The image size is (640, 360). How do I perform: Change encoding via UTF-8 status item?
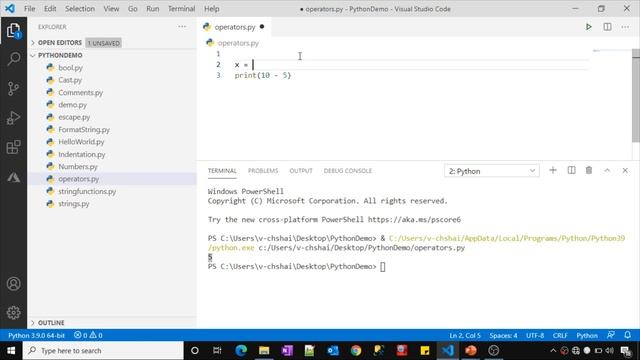coord(535,336)
